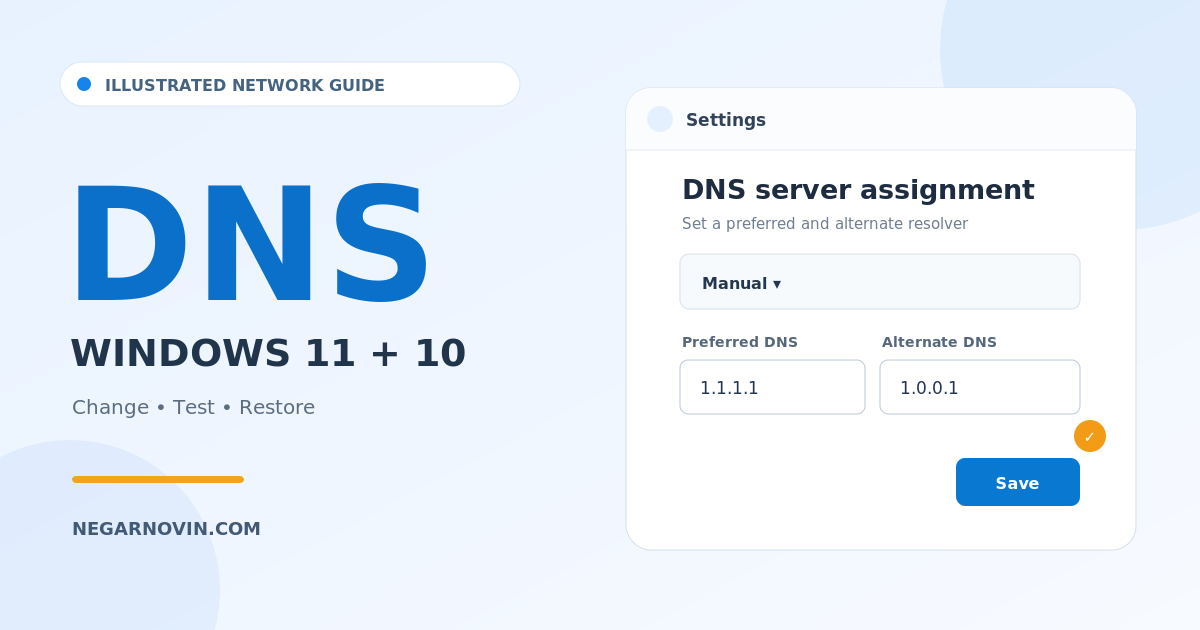Viewport: 1200px width, 630px height.
Task: Click the large blue DNS title
Action: coord(250,245)
